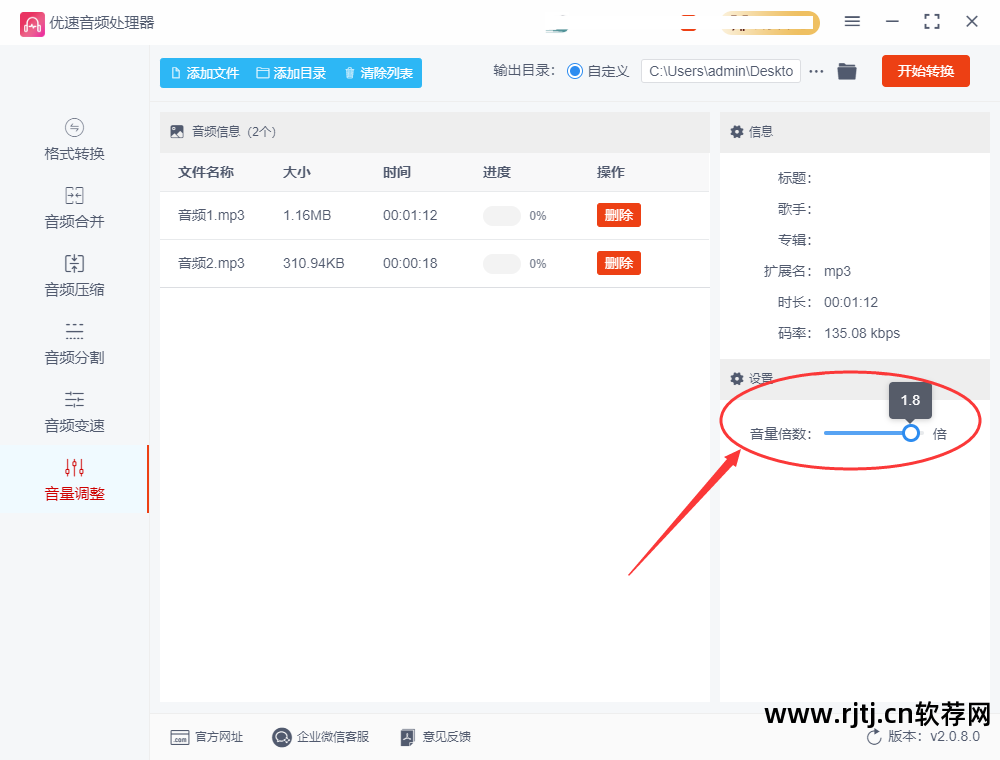Open 企业微信客服 customer service link

[x=321, y=737]
